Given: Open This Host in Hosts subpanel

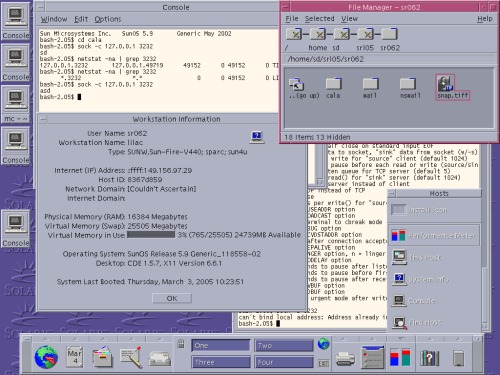Looking at the screenshot, I should (x=434, y=257).
